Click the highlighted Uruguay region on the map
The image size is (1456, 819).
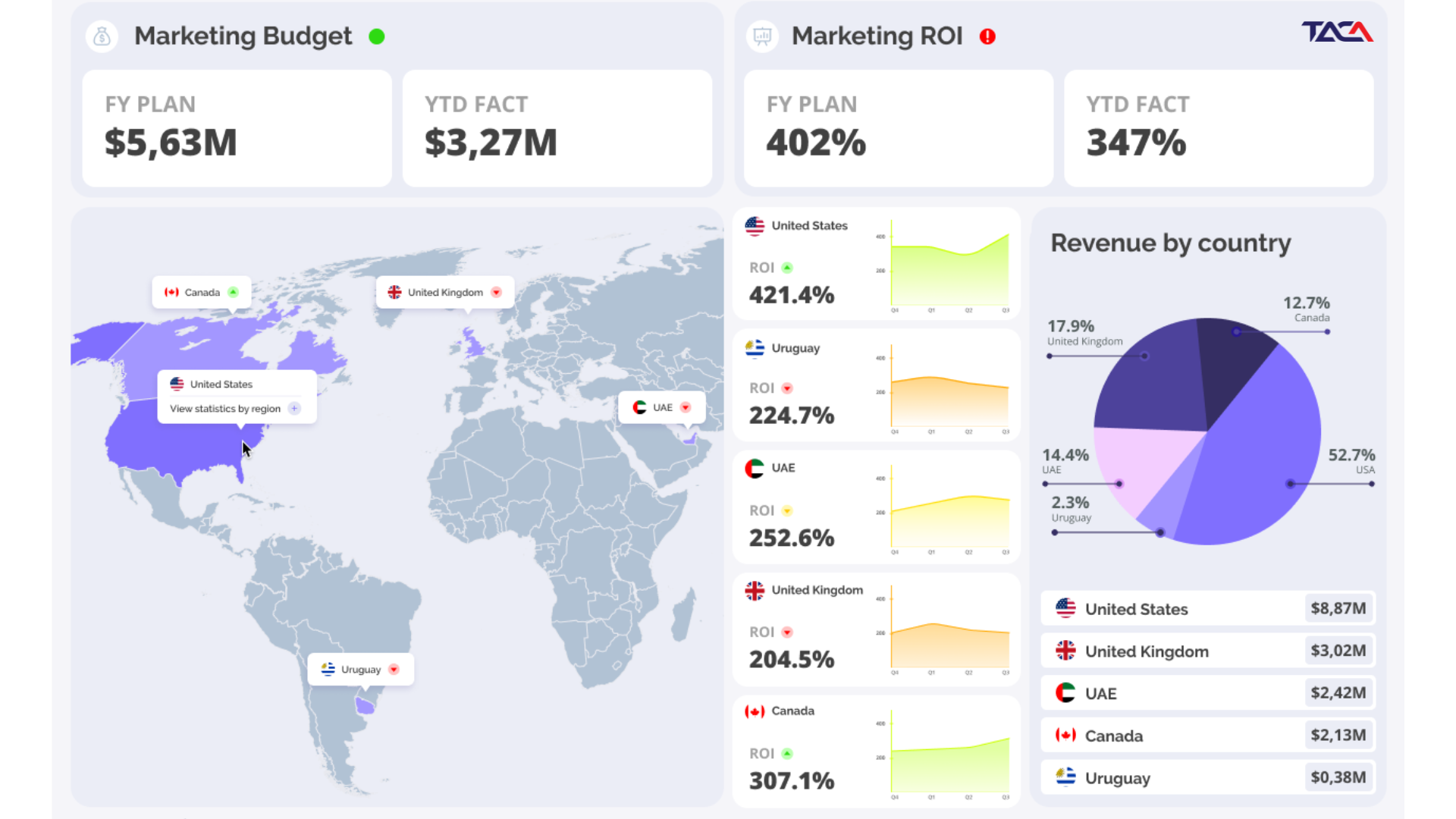pos(366,706)
